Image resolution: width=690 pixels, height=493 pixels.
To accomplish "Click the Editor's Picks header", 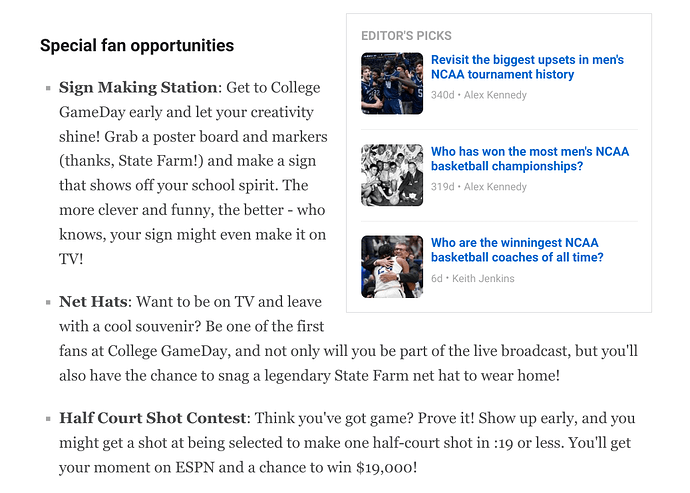I will click(x=406, y=36).
